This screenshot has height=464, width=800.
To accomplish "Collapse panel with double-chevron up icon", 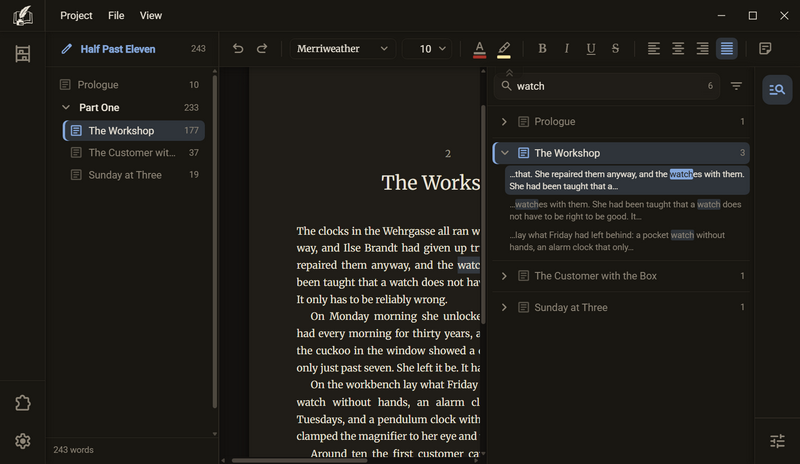I will (x=509, y=73).
